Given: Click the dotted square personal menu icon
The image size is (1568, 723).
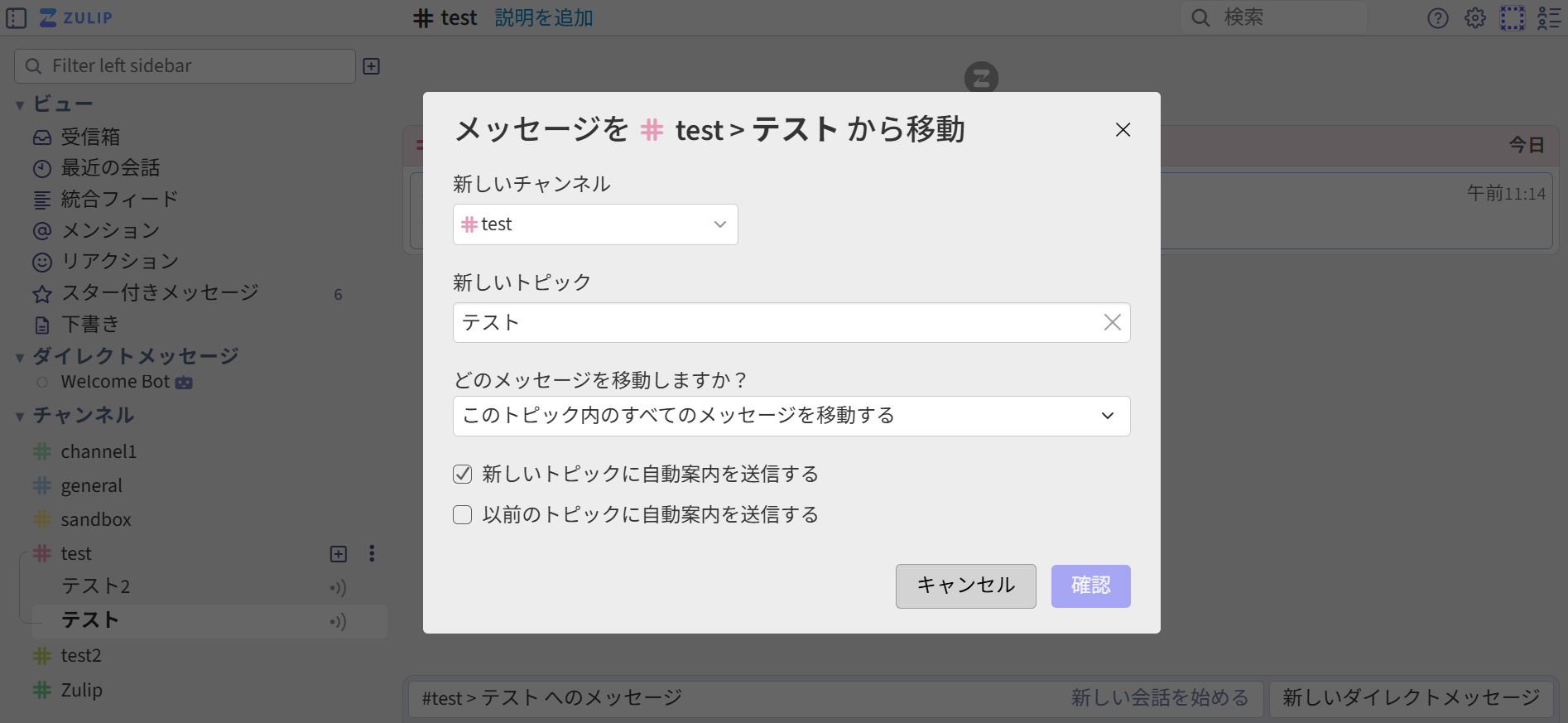Looking at the screenshot, I should click(x=1513, y=18).
